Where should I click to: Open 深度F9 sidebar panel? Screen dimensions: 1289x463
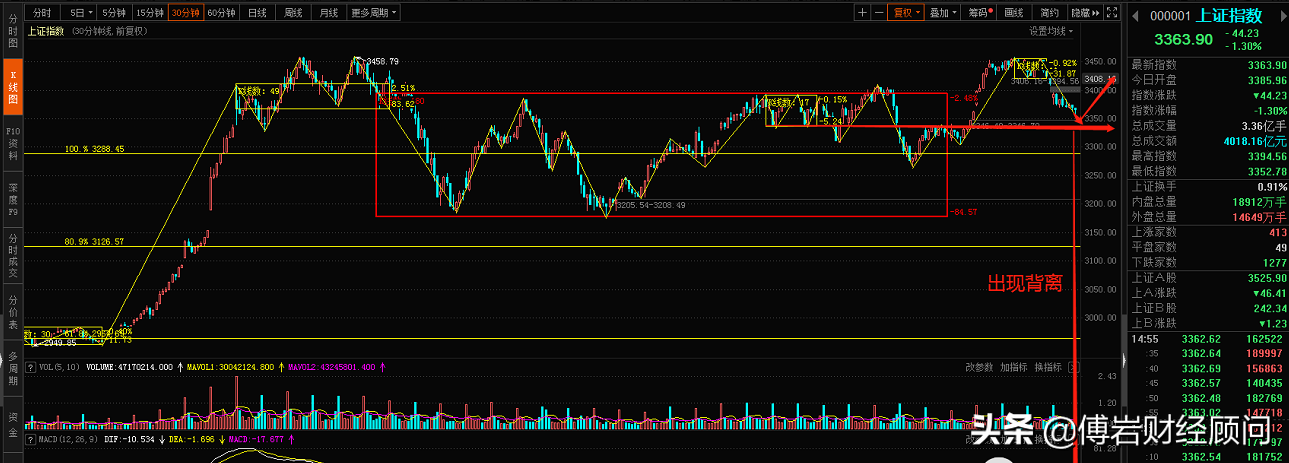pos(12,199)
